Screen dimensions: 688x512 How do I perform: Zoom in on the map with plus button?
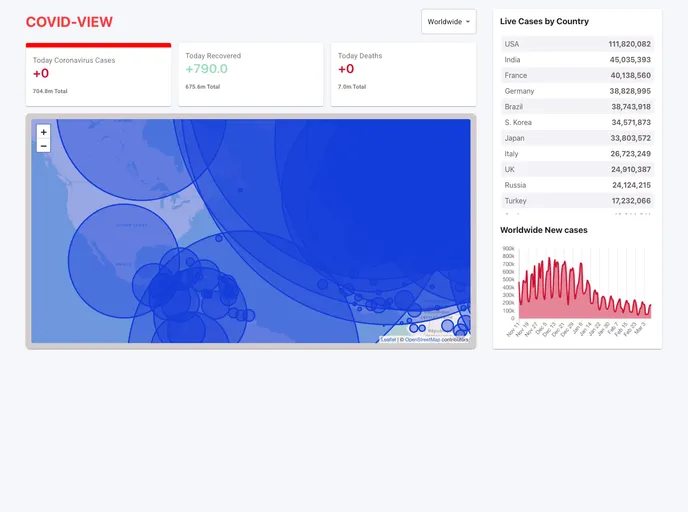[43, 132]
